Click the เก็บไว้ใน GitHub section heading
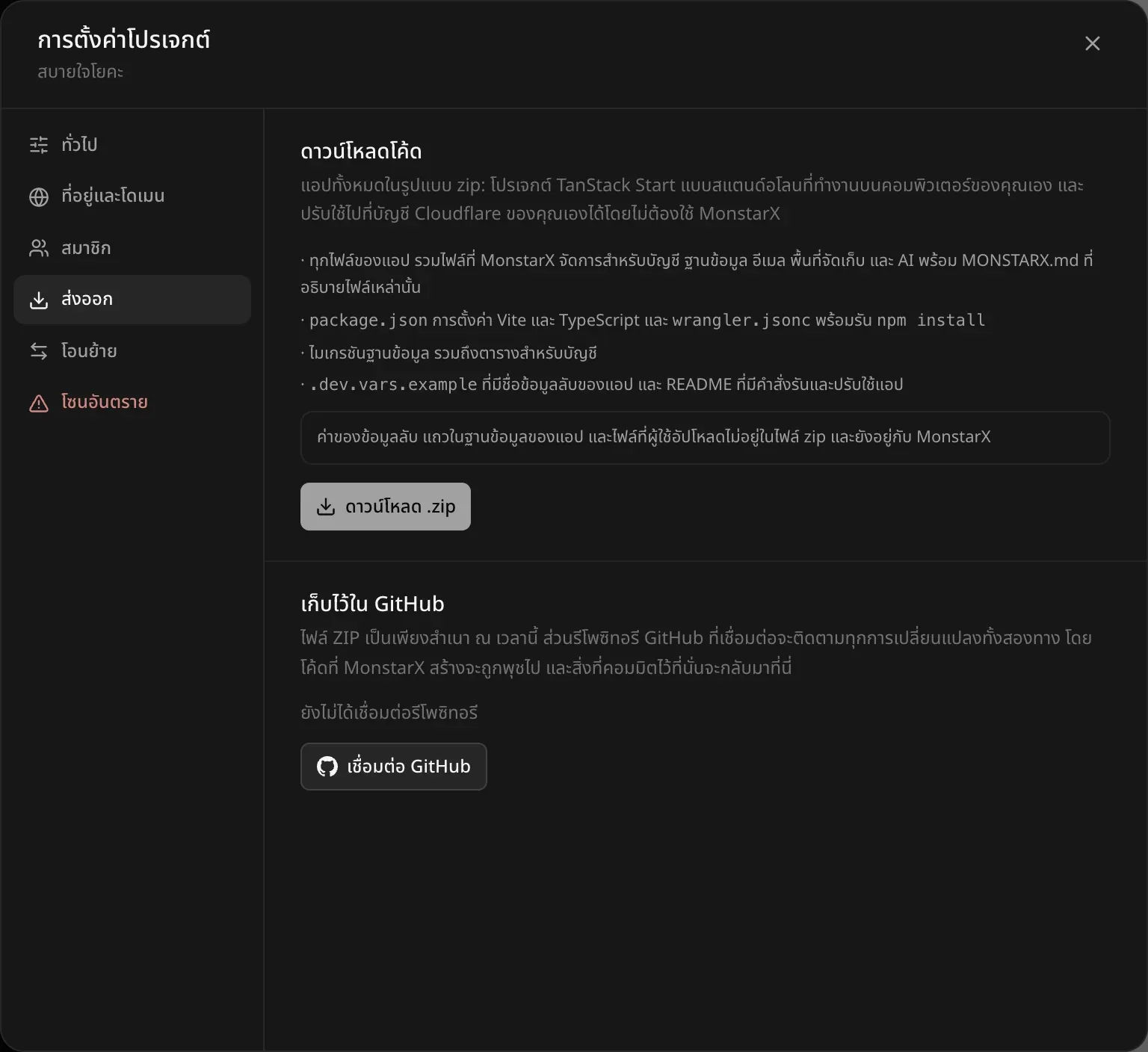 click(x=372, y=604)
